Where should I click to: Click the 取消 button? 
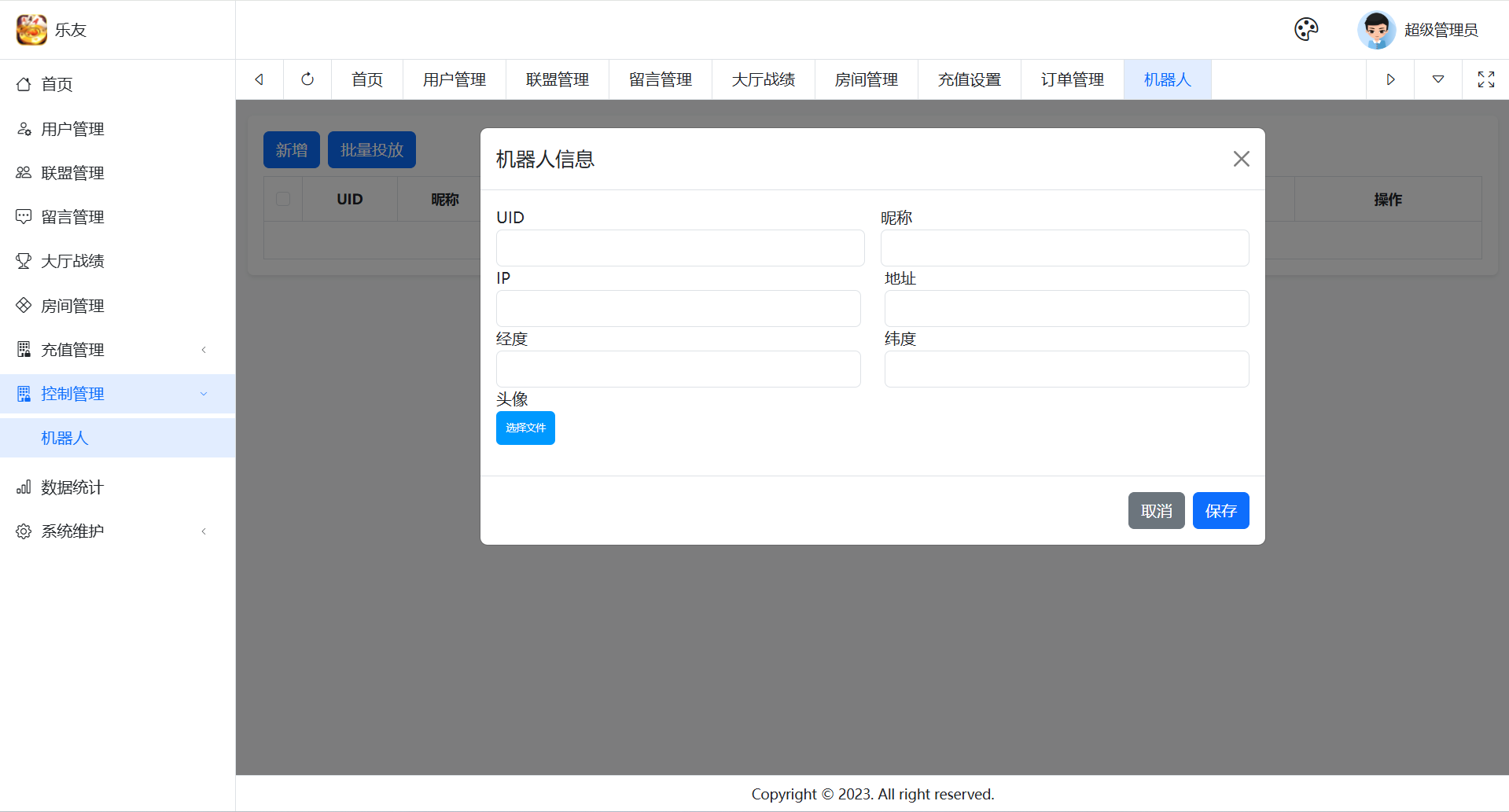(1156, 511)
